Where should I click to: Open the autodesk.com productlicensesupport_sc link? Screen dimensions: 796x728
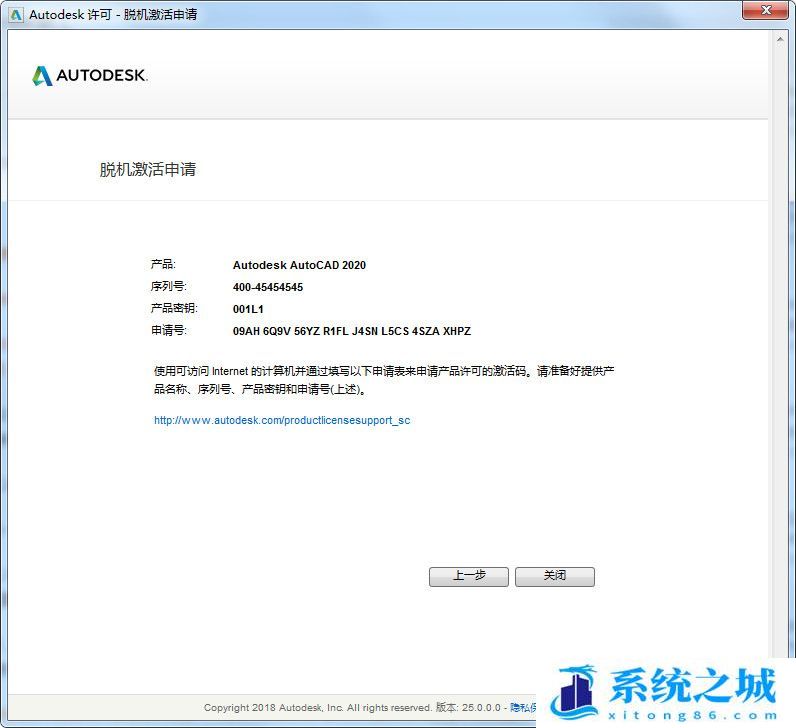[x=282, y=420]
